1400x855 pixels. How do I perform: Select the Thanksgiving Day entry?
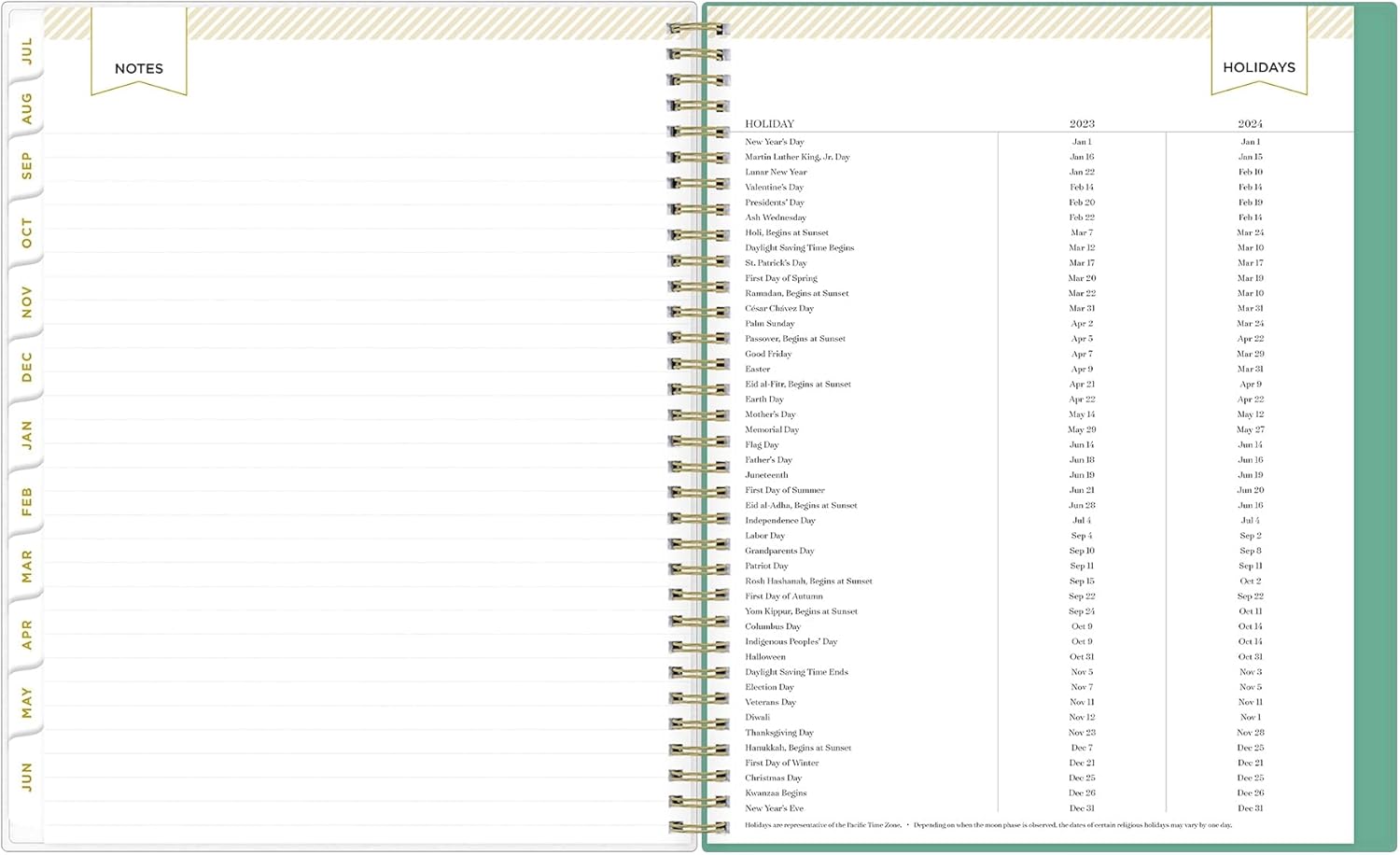tap(779, 733)
